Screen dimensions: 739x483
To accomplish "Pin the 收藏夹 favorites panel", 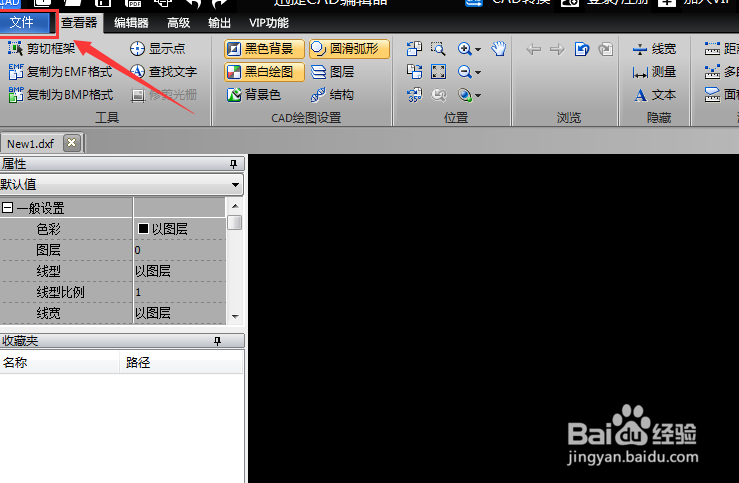I will [217, 341].
